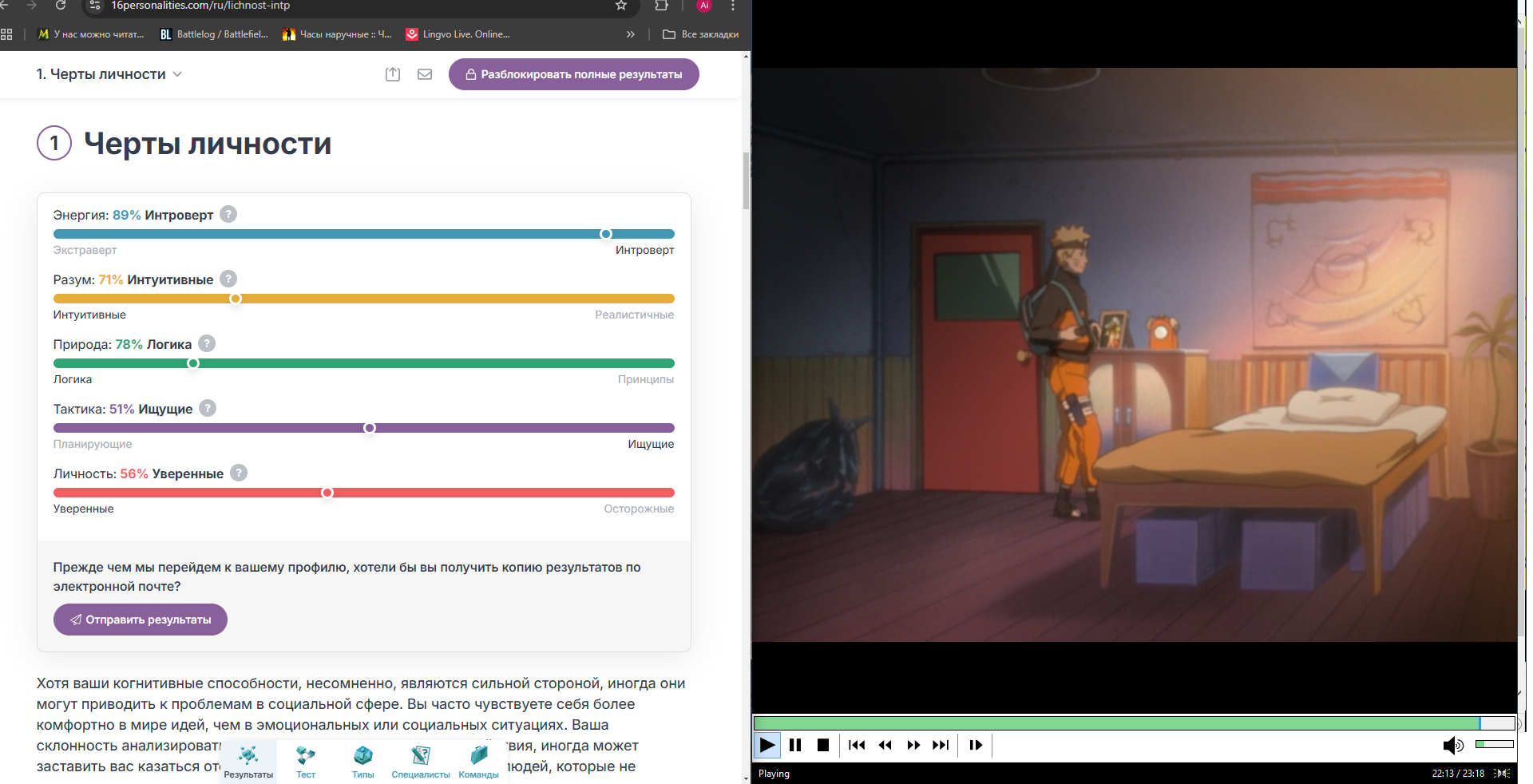Screen dimensions: 1533x784
Task: Skip to previous file in media player
Action: 857,745
